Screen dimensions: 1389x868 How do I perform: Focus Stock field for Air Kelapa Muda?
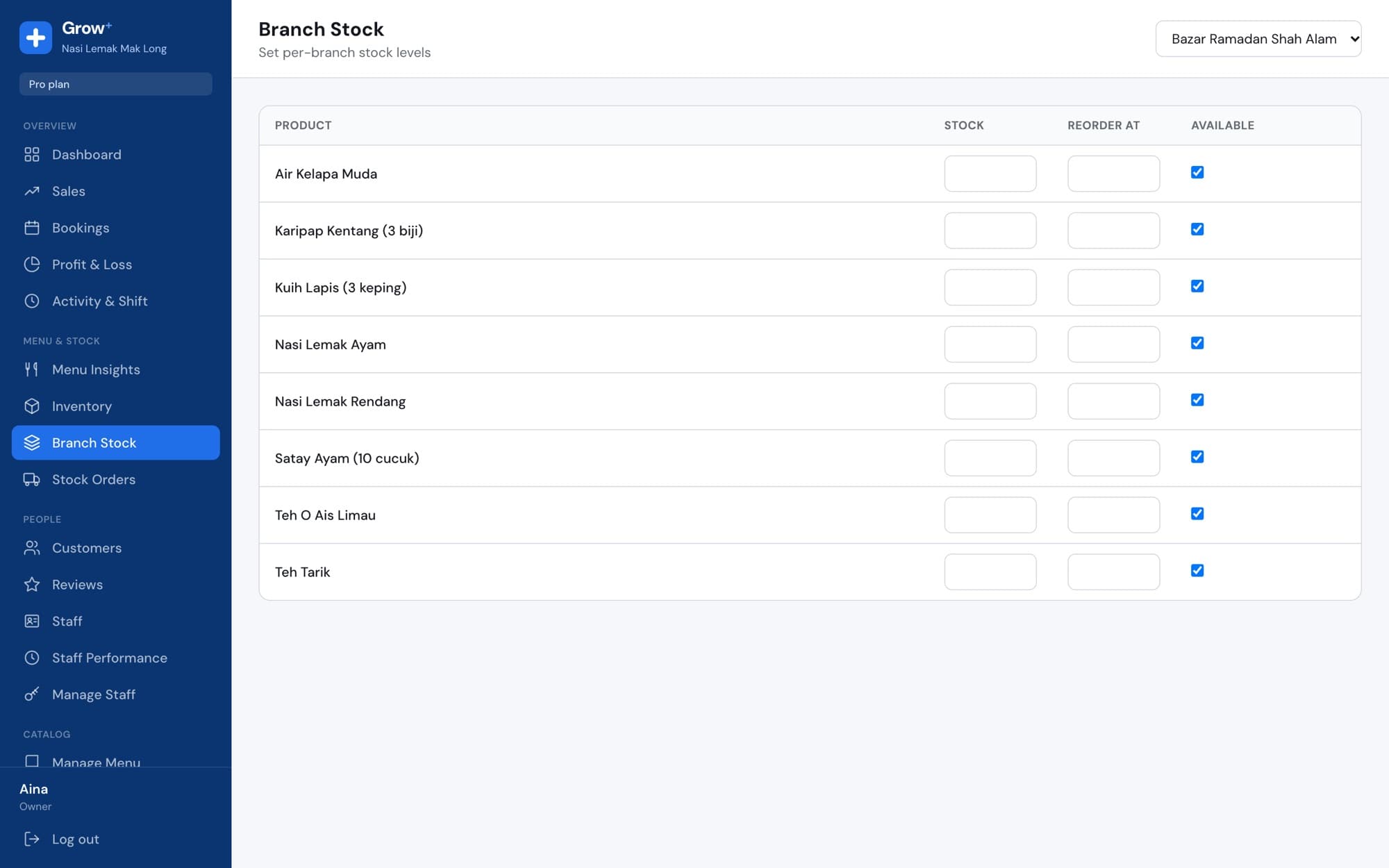click(990, 174)
